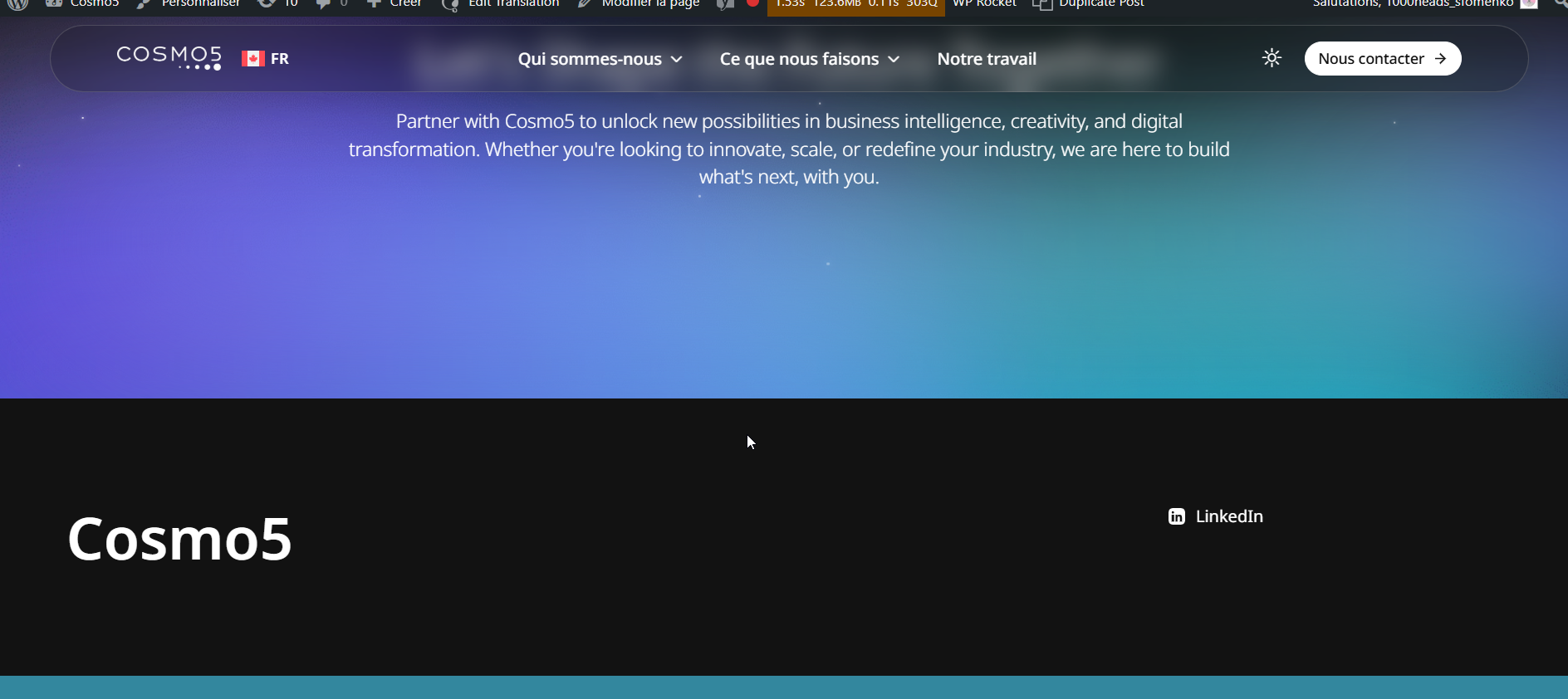1568x699 pixels.
Task: Click Personnaliser in admin bar
Action: tap(188, 4)
